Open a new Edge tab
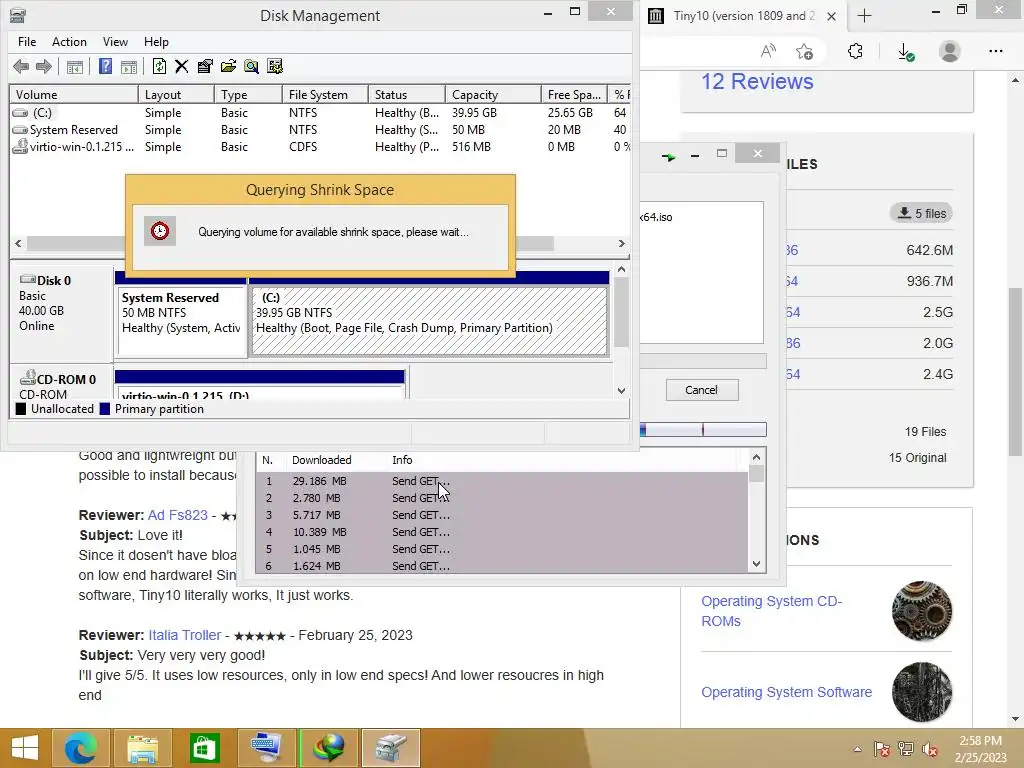 865,16
